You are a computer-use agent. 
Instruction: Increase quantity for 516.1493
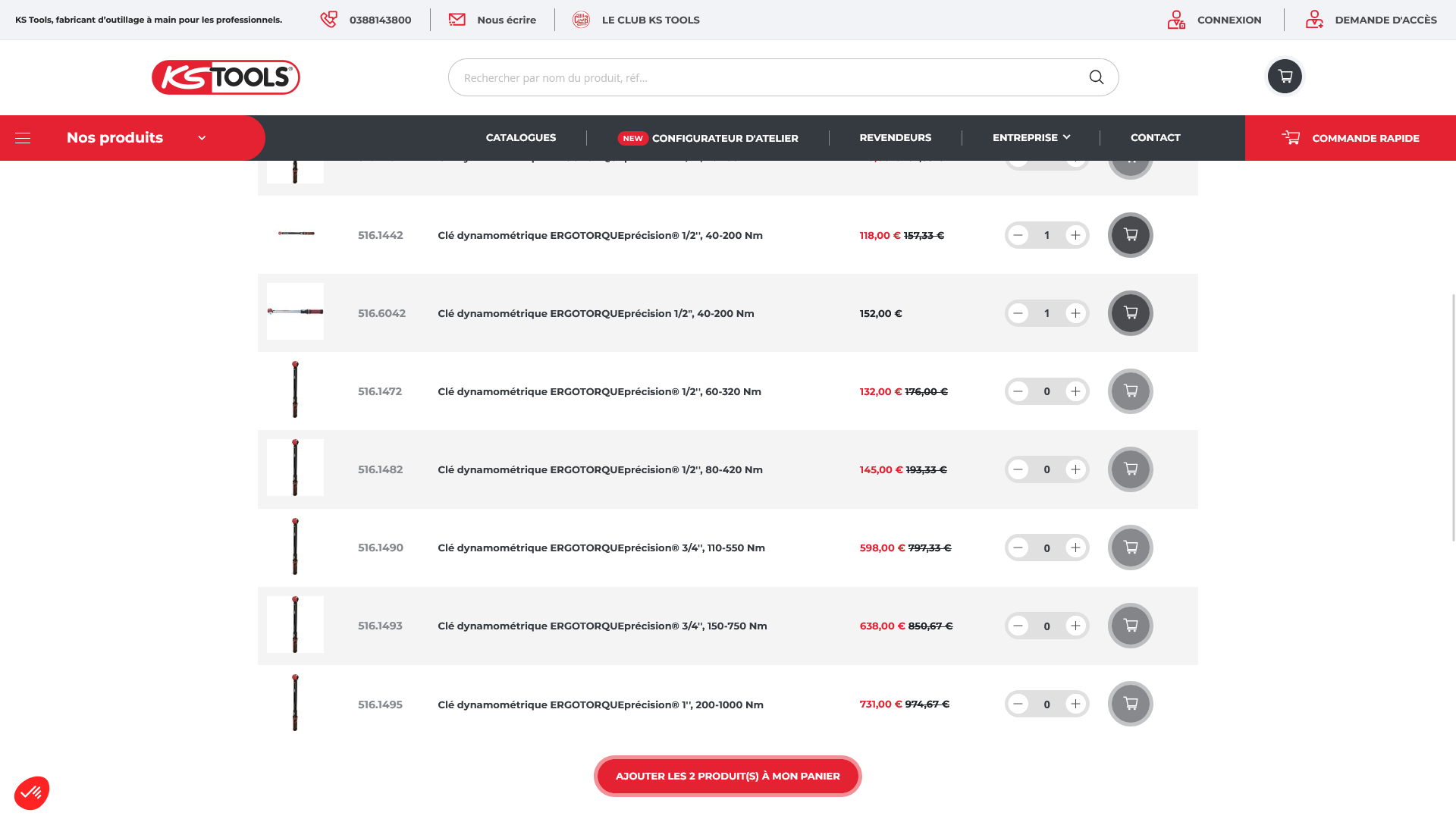[x=1075, y=626]
